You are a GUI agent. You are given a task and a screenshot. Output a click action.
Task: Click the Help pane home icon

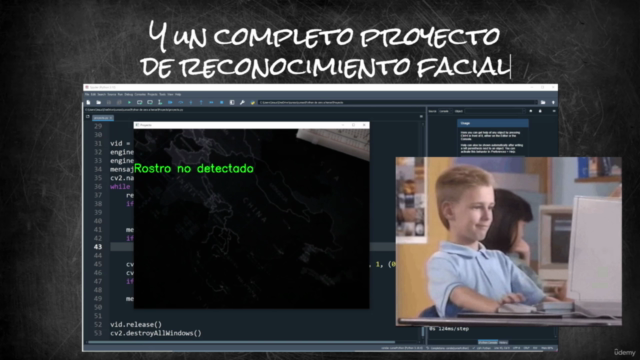pyautogui.click(x=531, y=111)
